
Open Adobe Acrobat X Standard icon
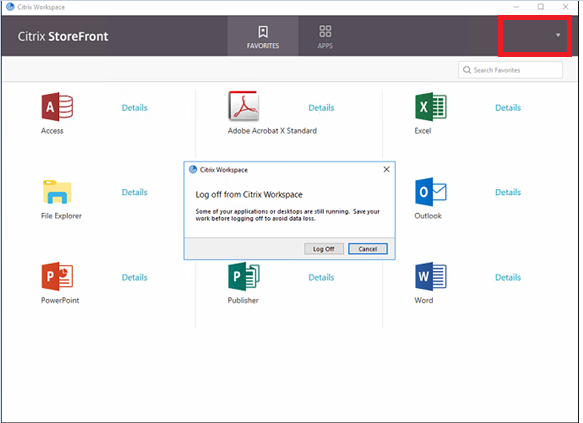click(244, 106)
